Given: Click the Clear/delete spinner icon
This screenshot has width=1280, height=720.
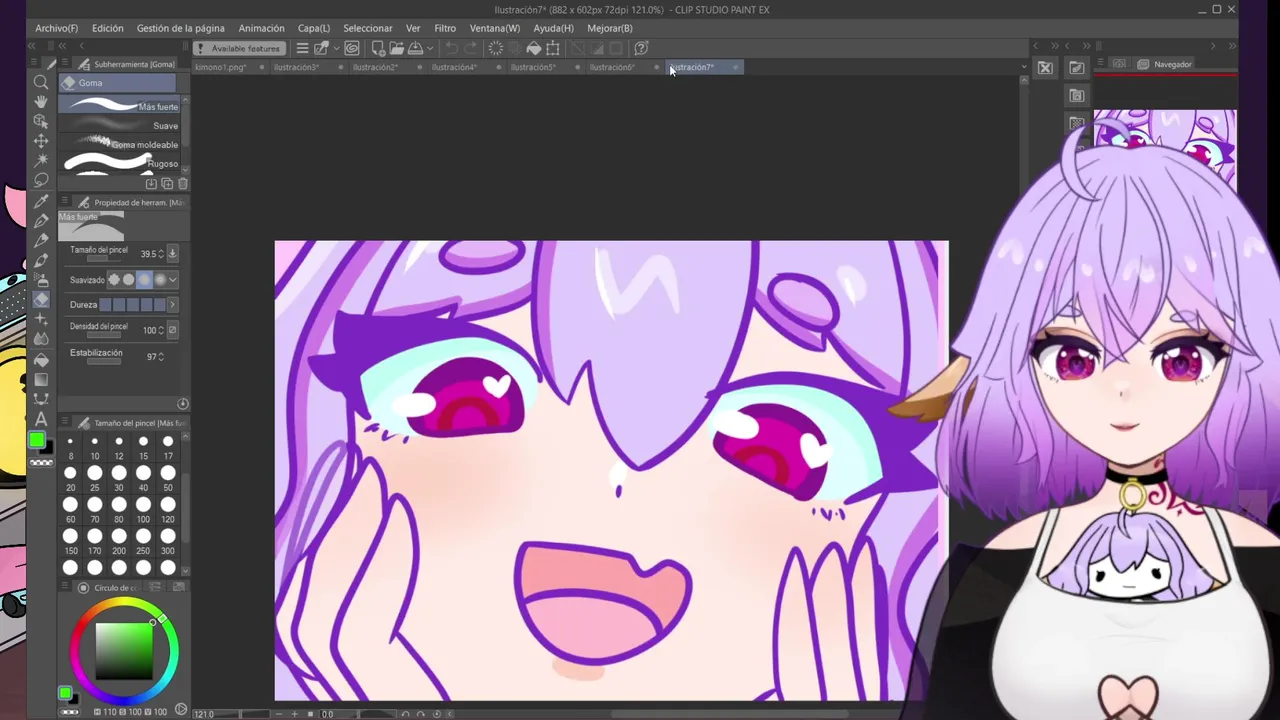Looking at the screenshot, I should 496,48.
